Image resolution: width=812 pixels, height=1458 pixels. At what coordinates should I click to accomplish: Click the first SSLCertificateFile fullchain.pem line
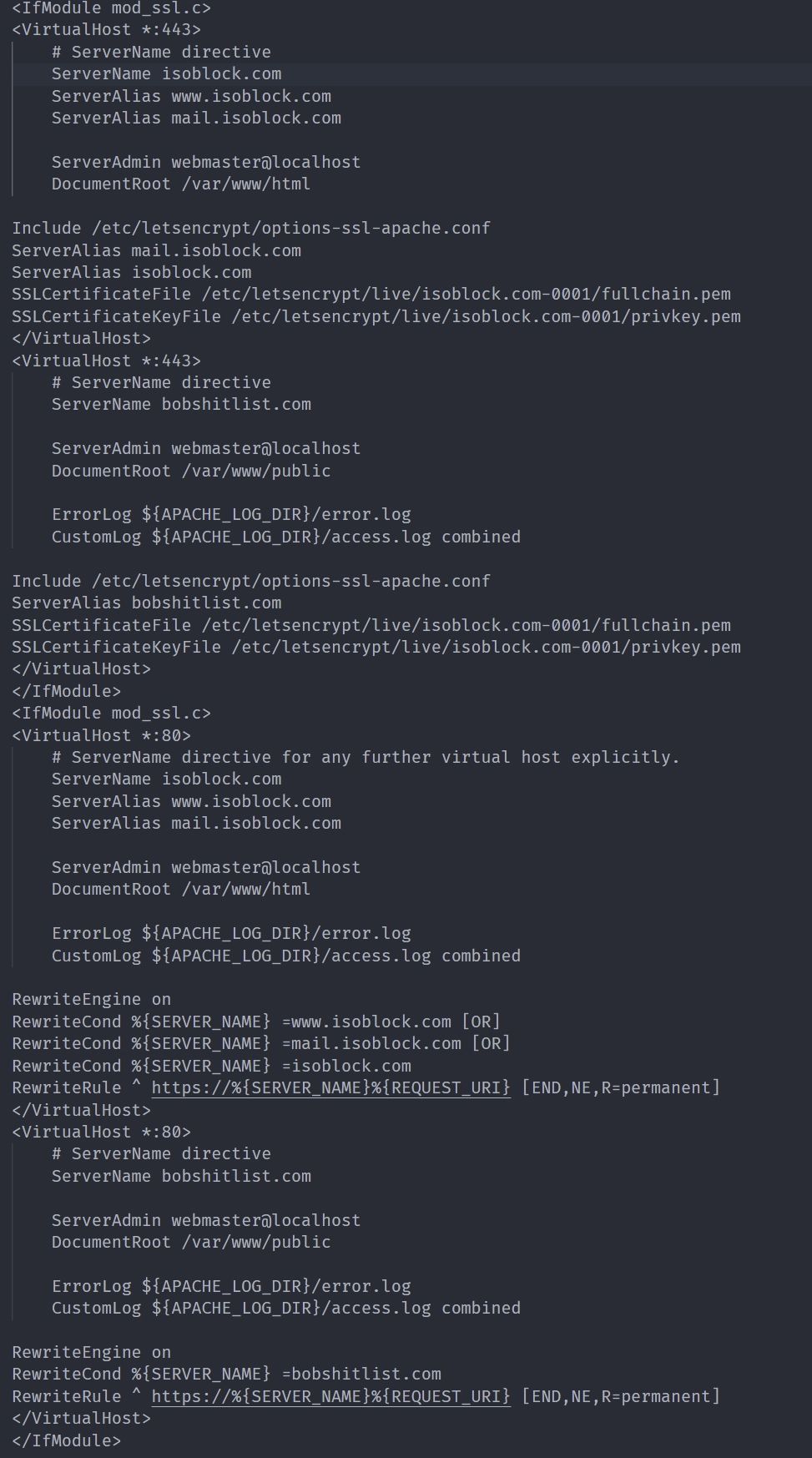(x=371, y=294)
